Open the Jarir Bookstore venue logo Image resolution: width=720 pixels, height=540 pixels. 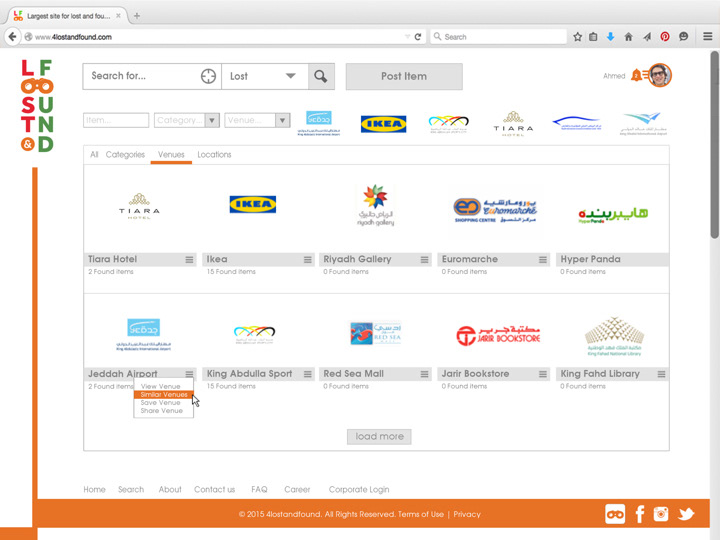tap(498, 335)
